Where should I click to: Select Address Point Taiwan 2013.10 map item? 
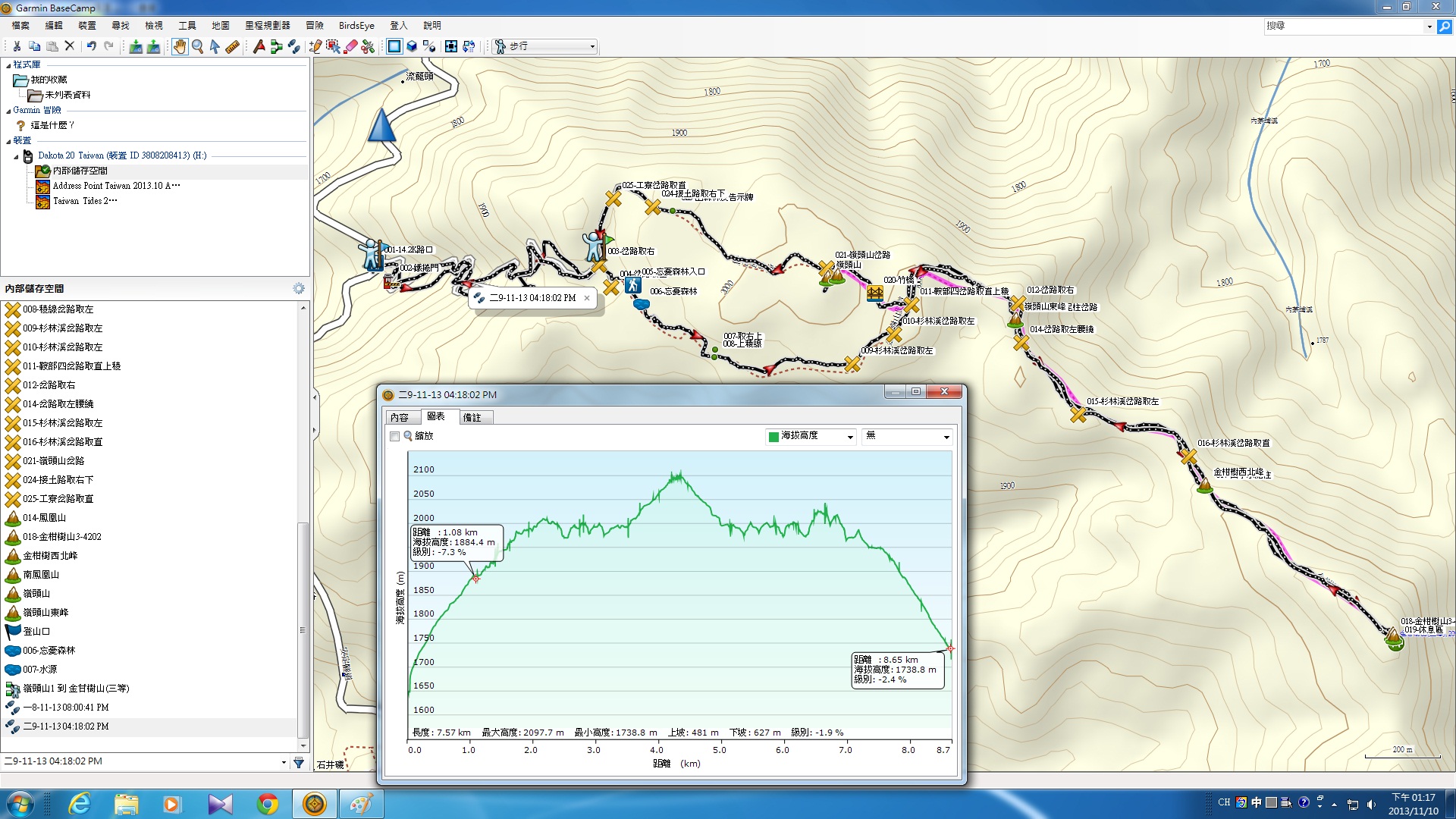pos(116,186)
